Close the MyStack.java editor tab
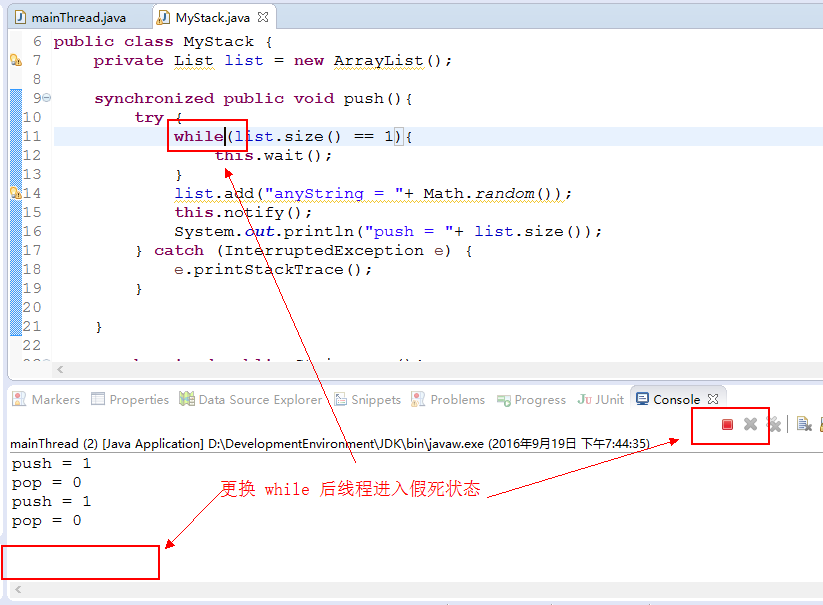Screen dimensions: 823x605 click(x=264, y=16)
